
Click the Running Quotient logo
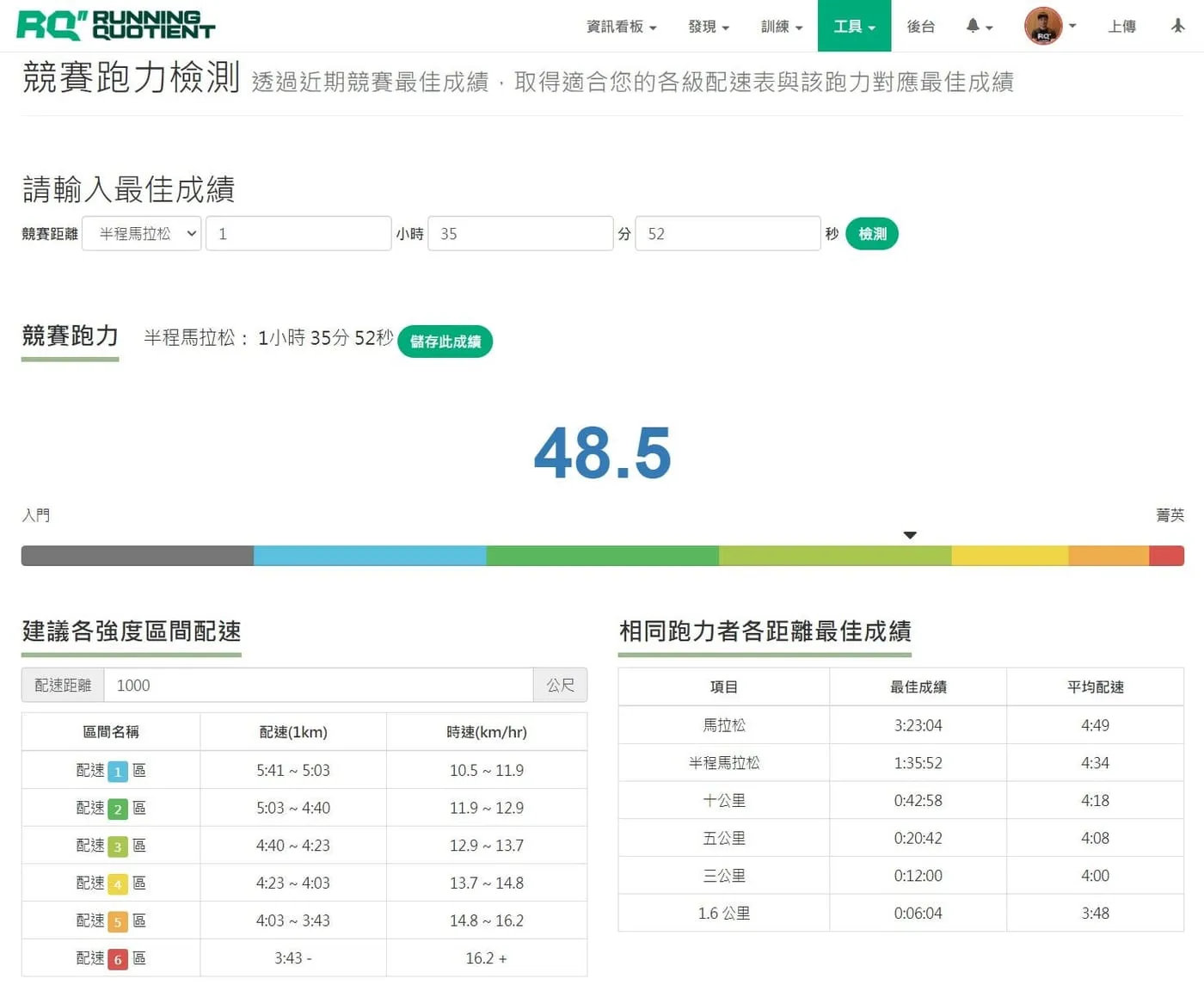(x=116, y=26)
